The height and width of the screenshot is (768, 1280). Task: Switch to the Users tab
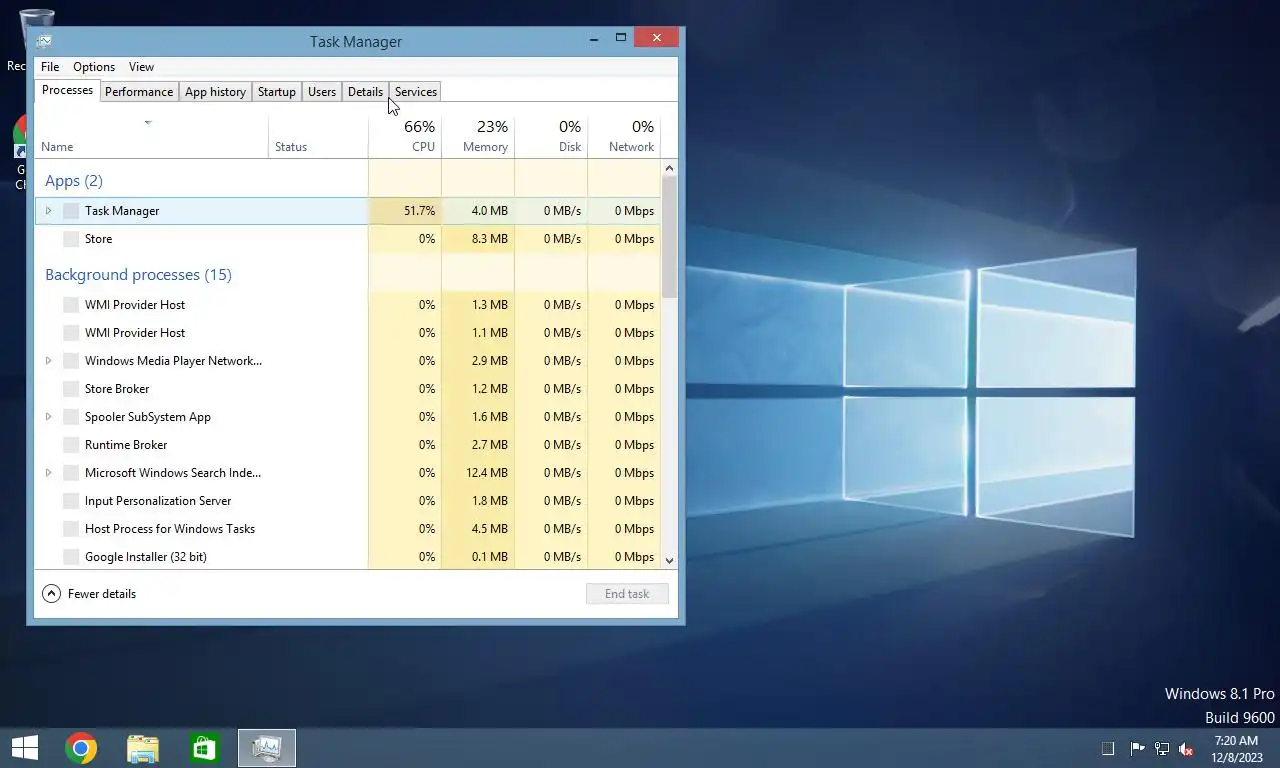(322, 92)
